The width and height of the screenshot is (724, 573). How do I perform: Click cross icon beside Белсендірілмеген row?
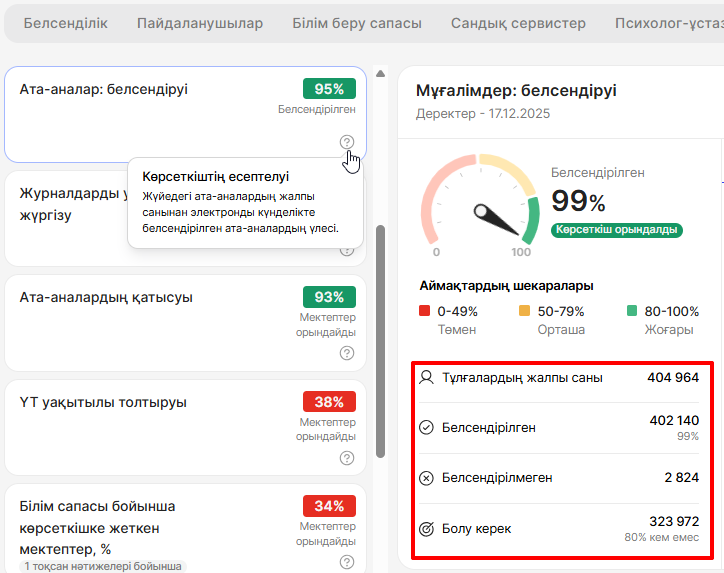point(427,478)
